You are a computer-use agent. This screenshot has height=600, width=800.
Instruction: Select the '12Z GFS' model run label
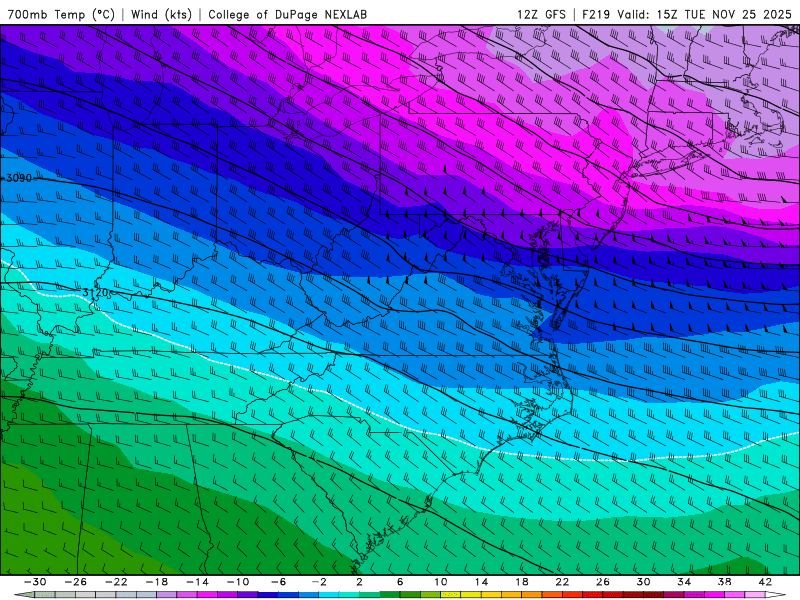tap(541, 14)
